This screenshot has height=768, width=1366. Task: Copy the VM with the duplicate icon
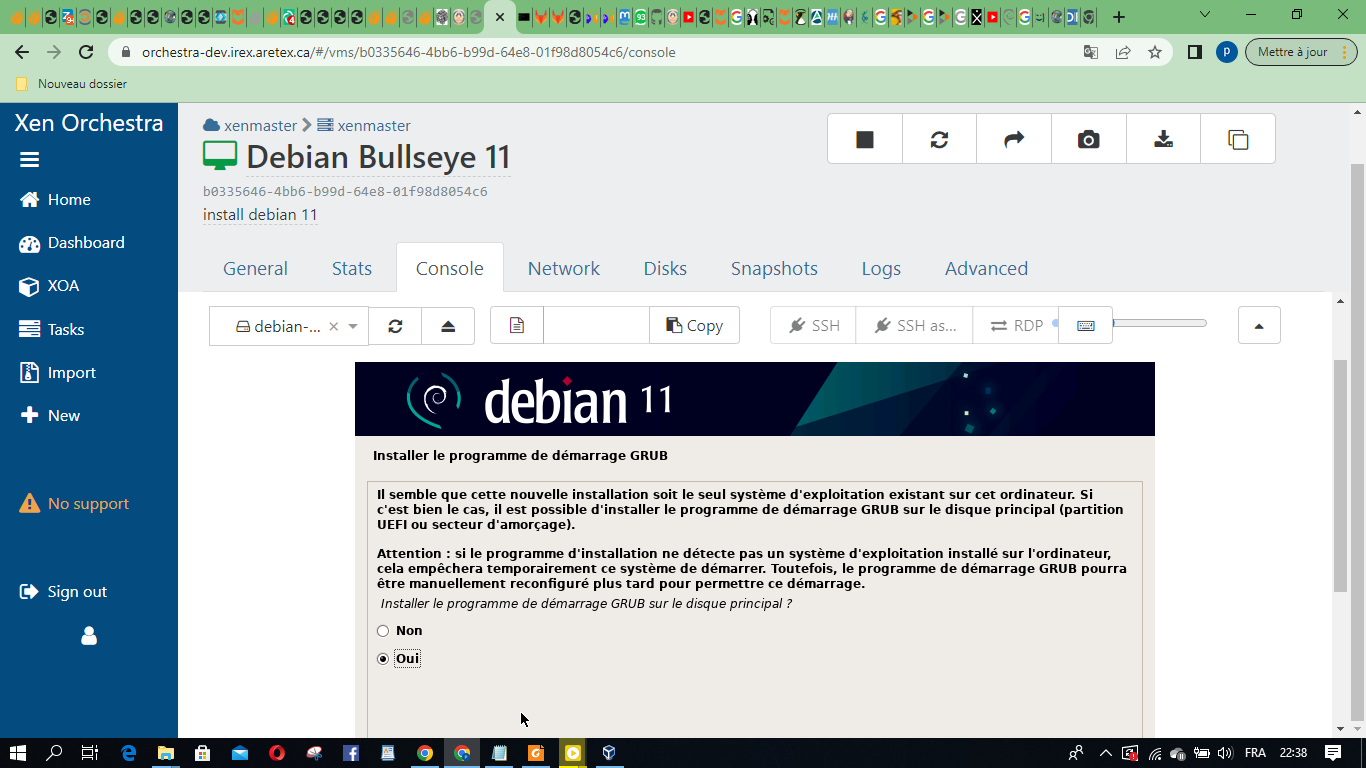click(1238, 139)
